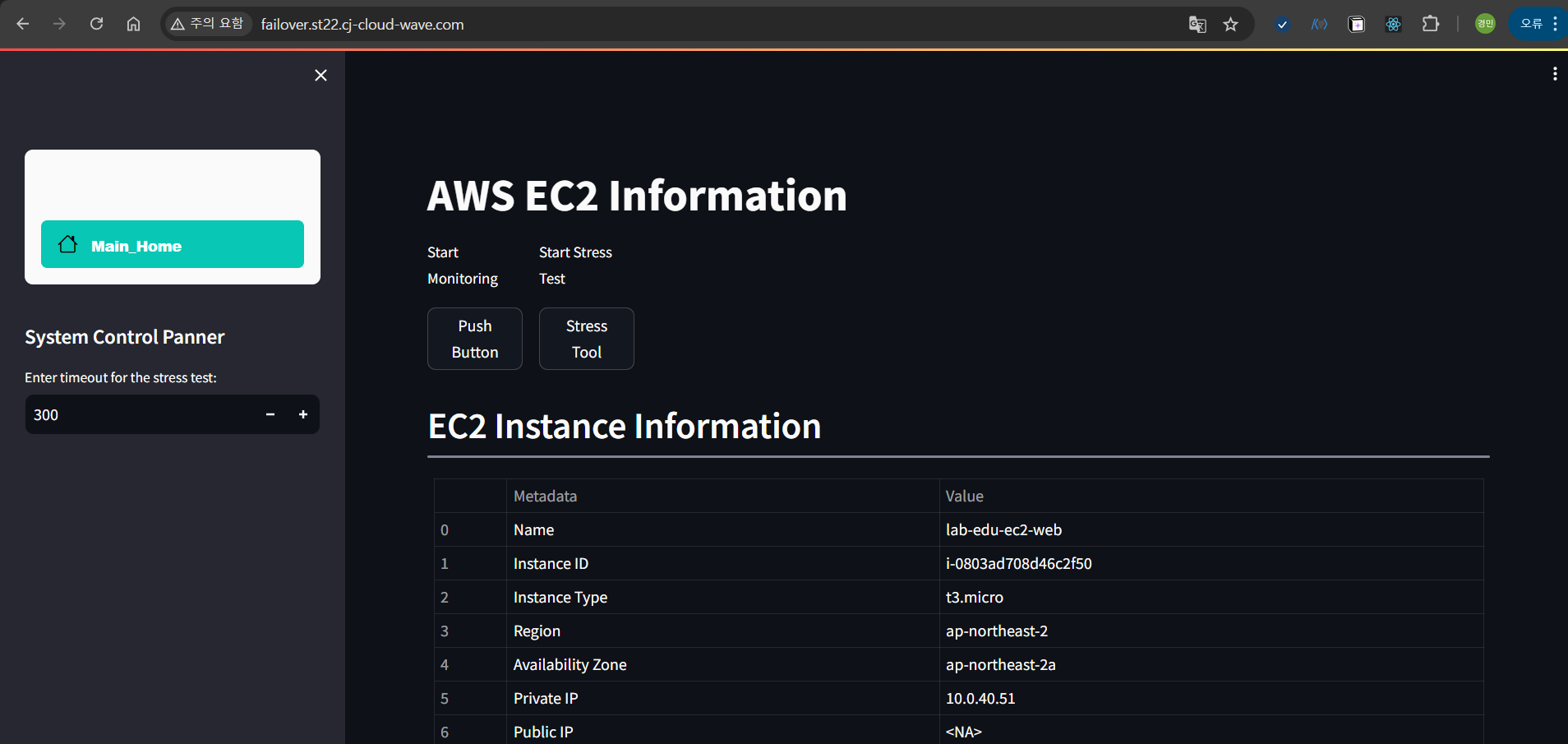
Task: Click the Stress Tool button
Action: tap(587, 339)
